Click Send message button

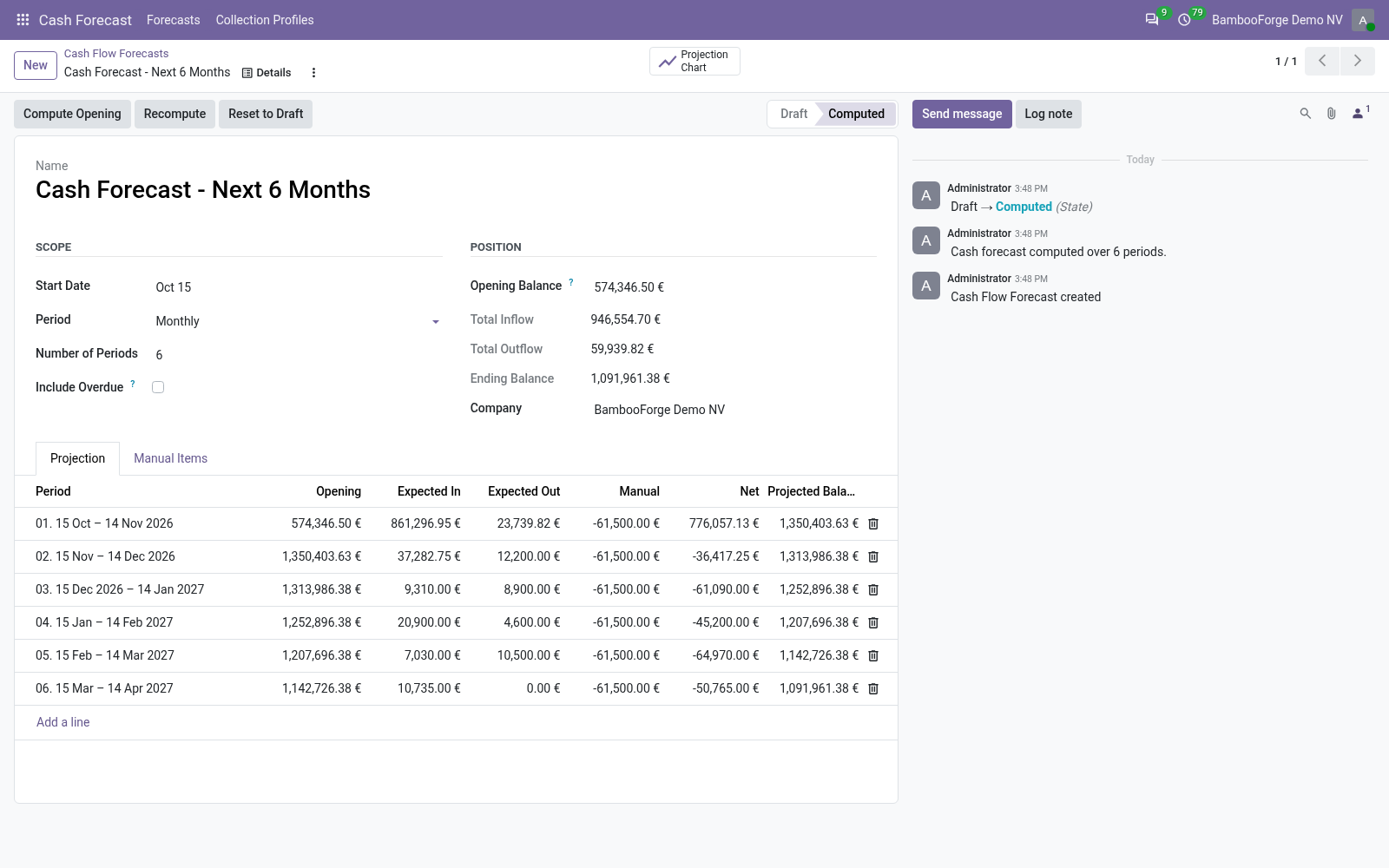coord(962,114)
